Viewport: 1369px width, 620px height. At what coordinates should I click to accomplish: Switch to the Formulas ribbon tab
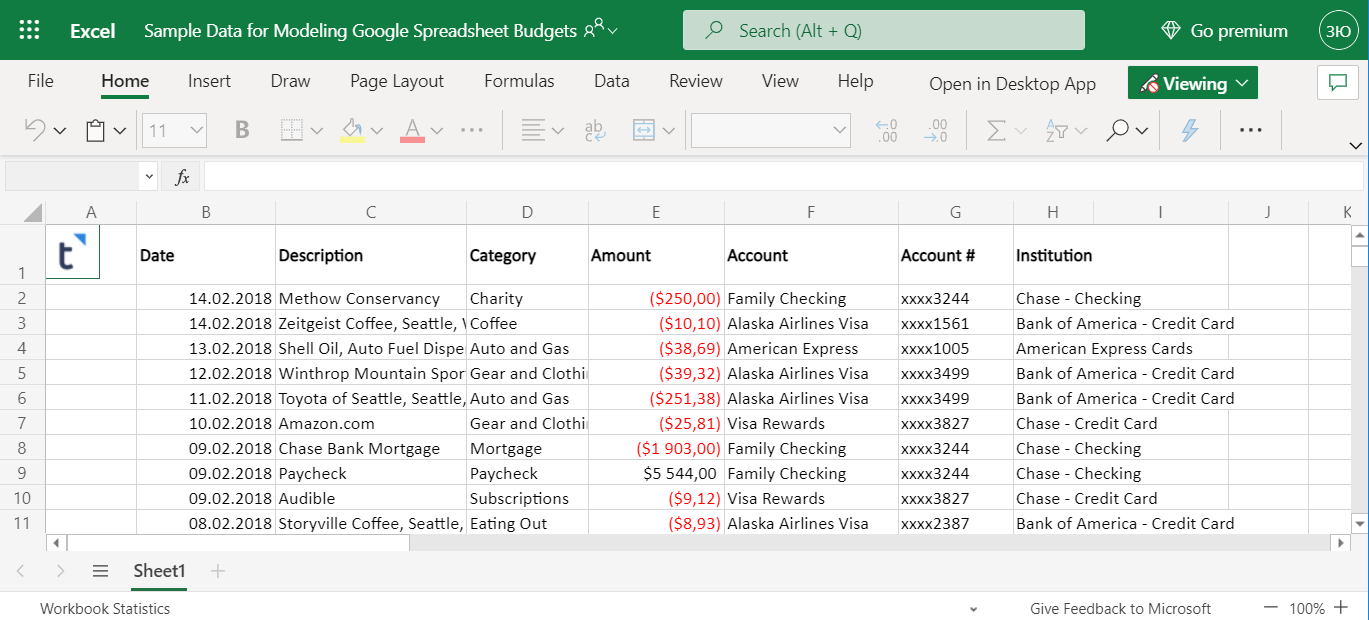pyautogui.click(x=519, y=81)
